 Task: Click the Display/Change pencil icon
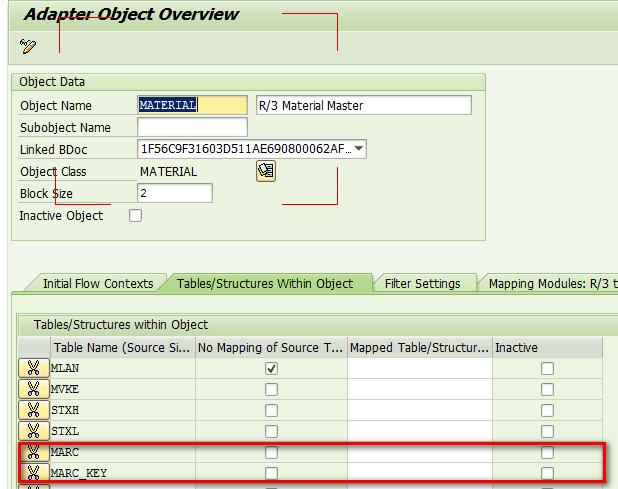pyautogui.click(x=28, y=46)
